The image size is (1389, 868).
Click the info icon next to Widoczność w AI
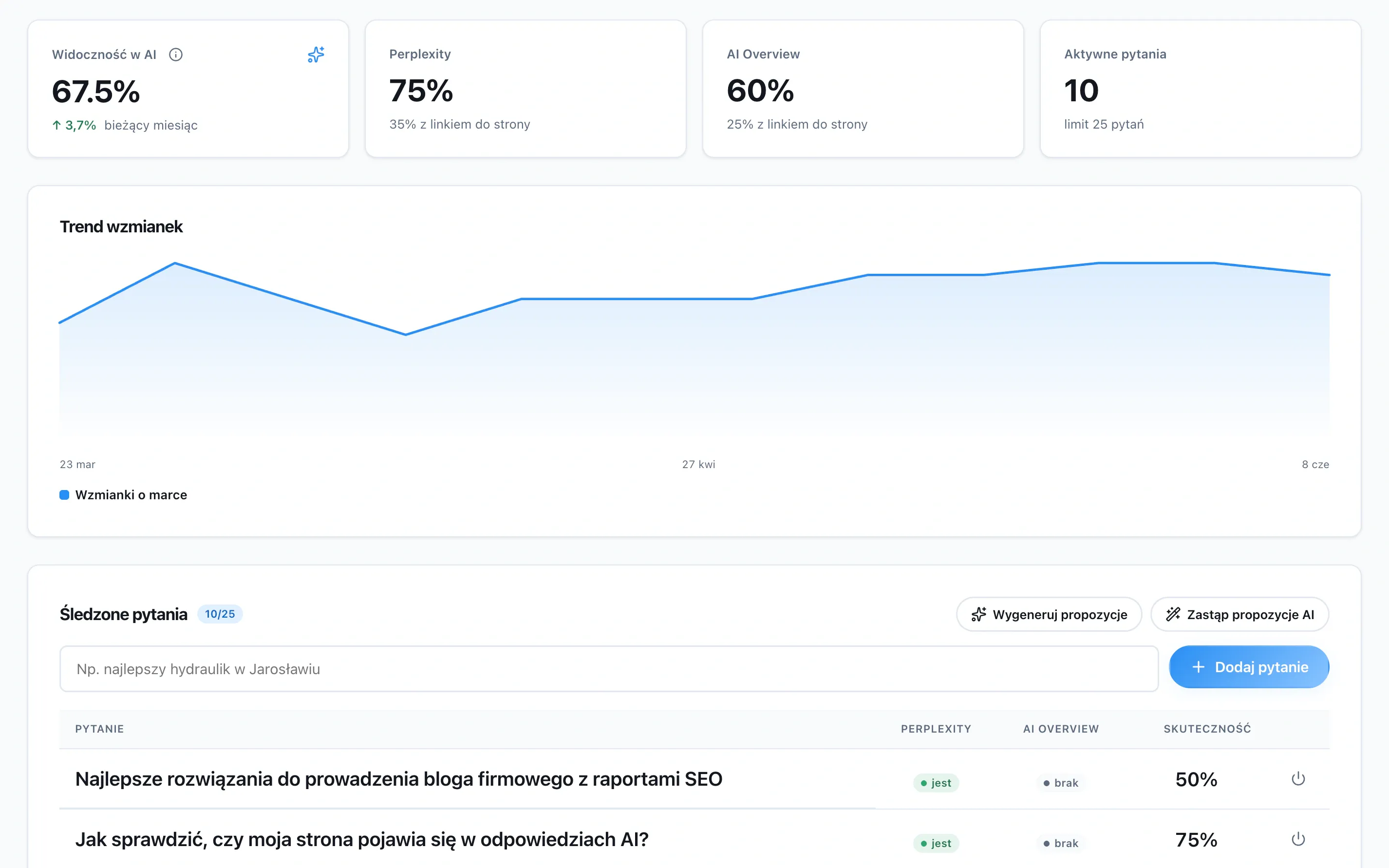[176, 55]
